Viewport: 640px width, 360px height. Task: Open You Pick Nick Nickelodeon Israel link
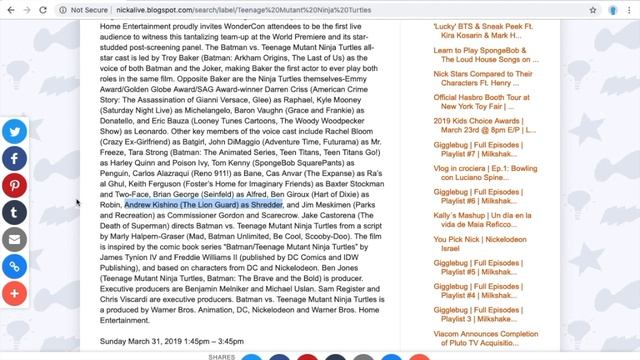(480, 244)
